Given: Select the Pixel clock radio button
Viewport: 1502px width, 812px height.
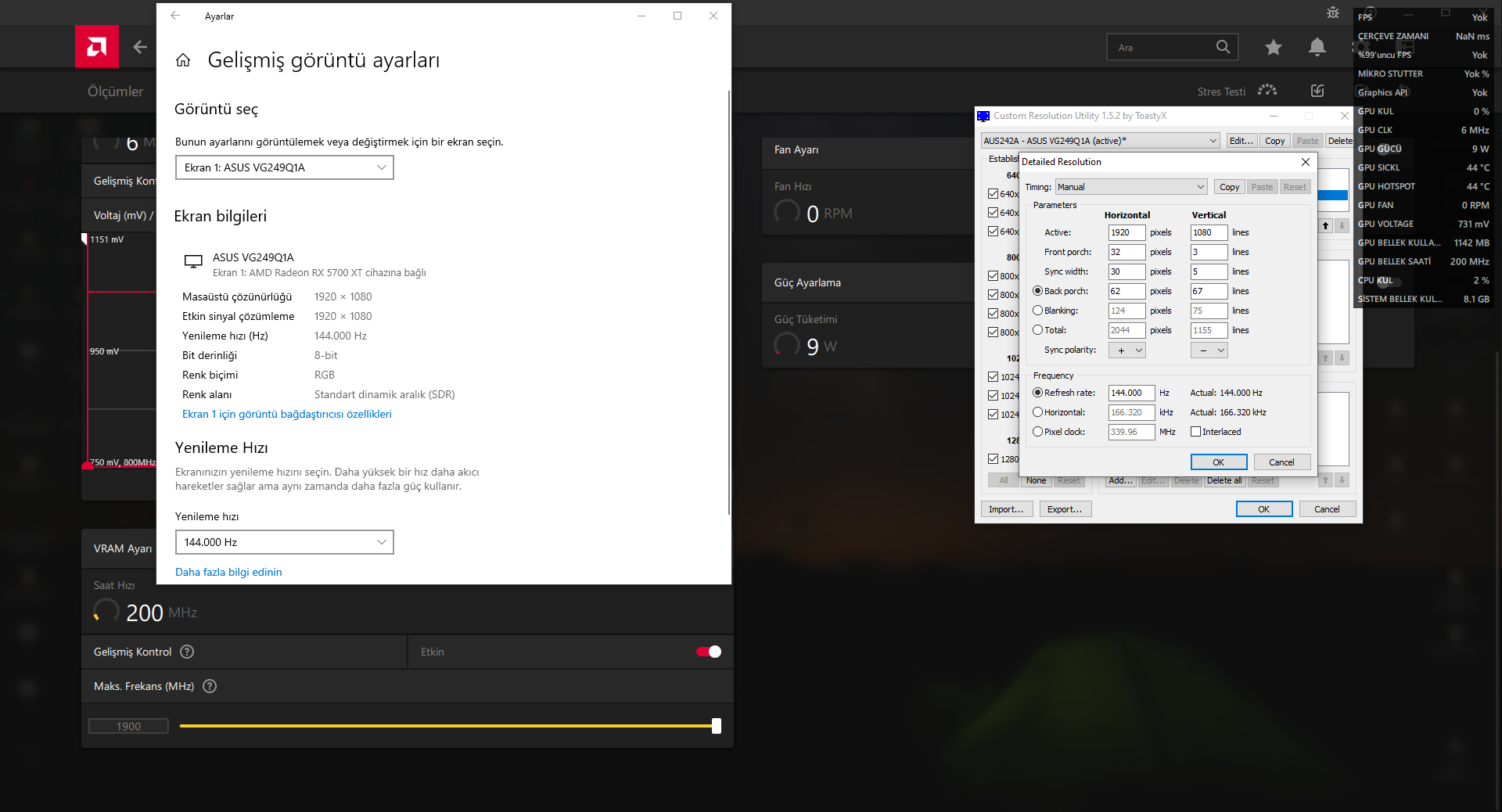Looking at the screenshot, I should [1037, 432].
